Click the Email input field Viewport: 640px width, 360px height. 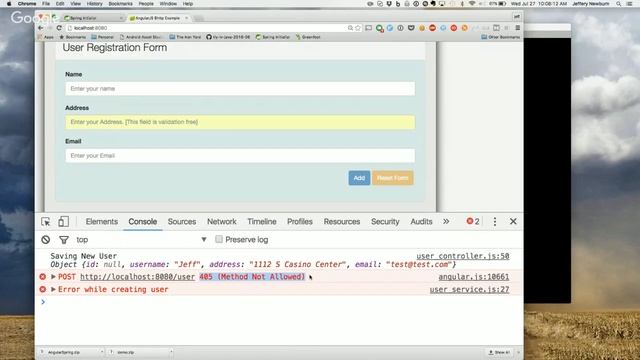[240, 156]
